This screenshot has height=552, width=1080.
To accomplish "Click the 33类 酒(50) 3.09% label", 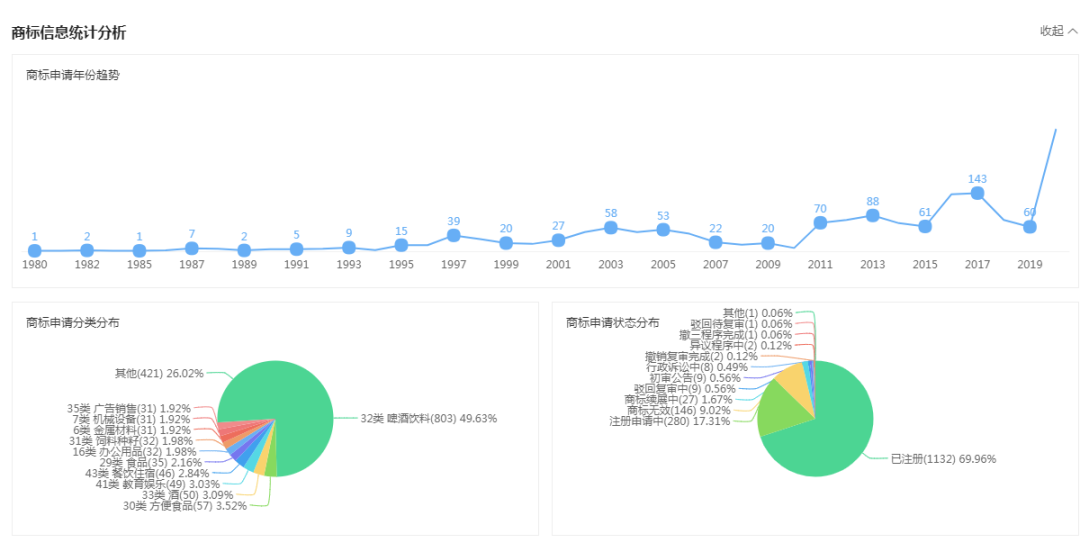I will coord(187,495).
